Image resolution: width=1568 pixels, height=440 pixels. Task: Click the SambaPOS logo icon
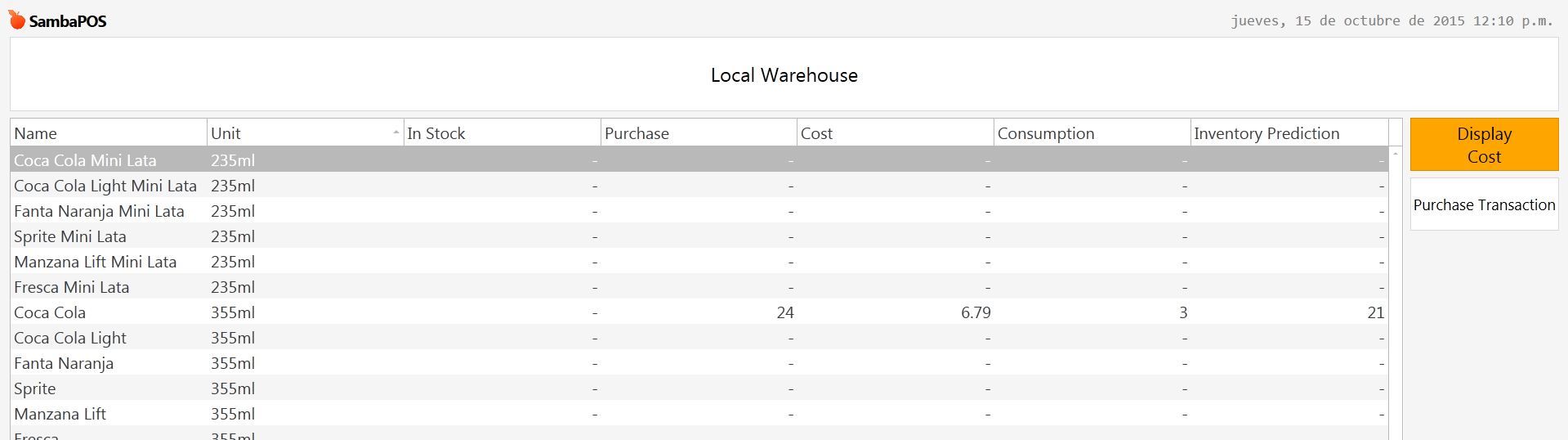click(x=16, y=20)
